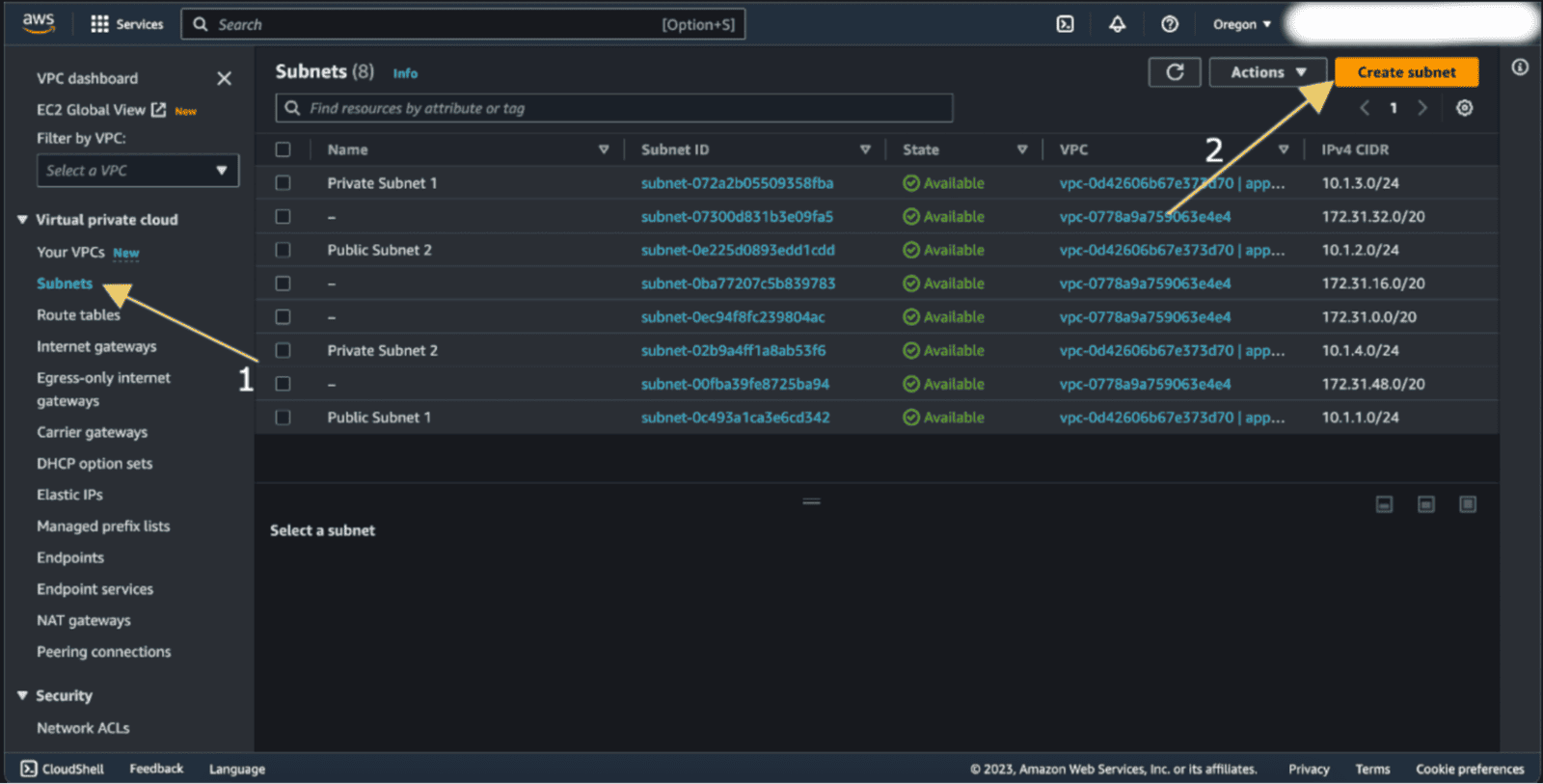This screenshot has height=784, width=1543.
Task: Open subnet-0c493a1ca3e6cd342 link
Action: [735, 418]
